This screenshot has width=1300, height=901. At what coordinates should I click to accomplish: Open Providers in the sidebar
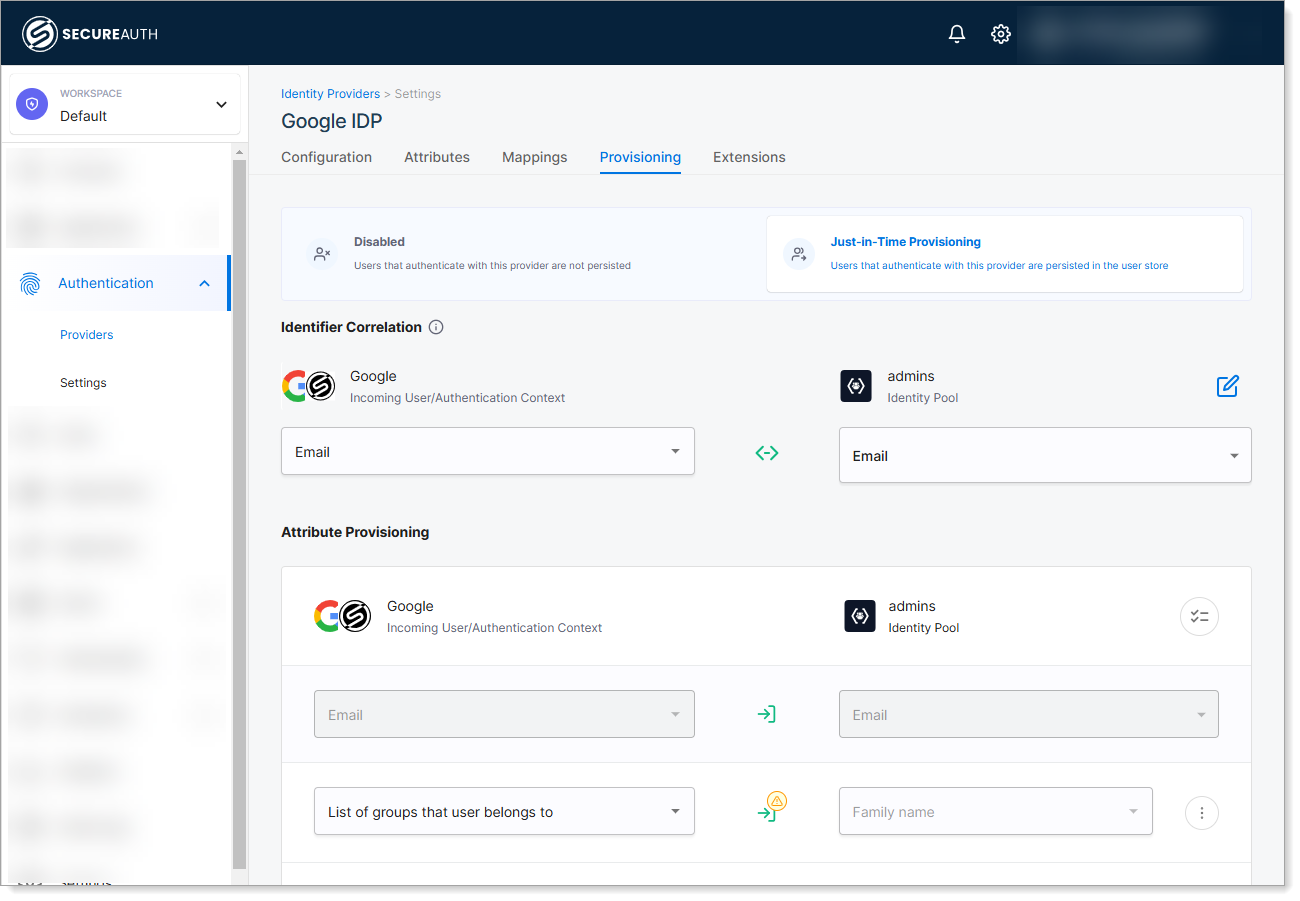point(86,335)
